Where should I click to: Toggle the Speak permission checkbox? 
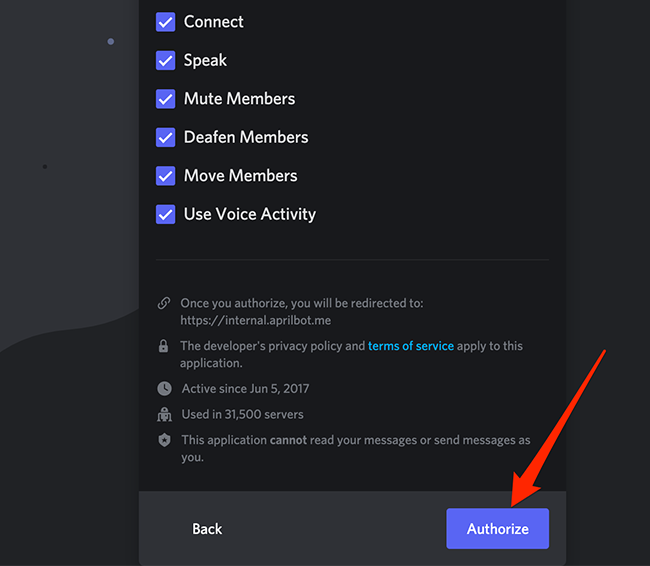[x=166, y=60]
